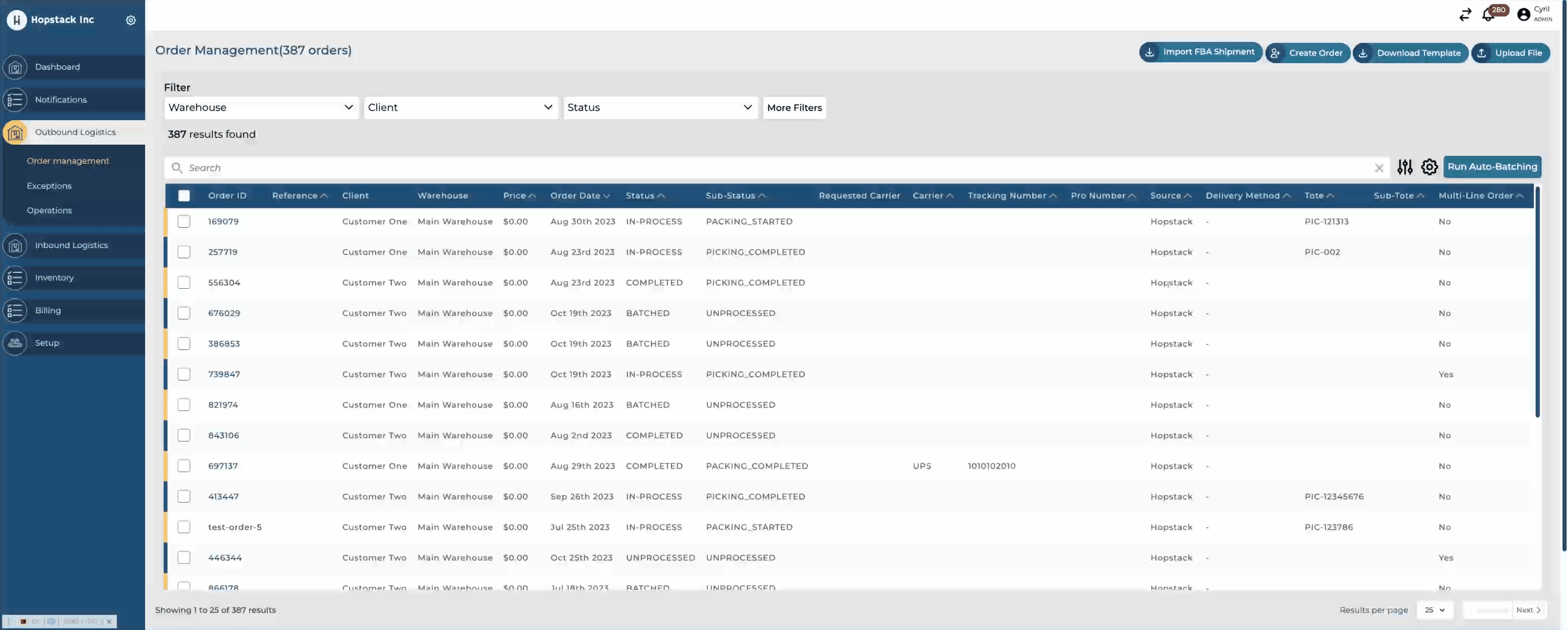Expand the Warehouse filter dropdown
Viewport: 1568px width, 630px height.
261,108
